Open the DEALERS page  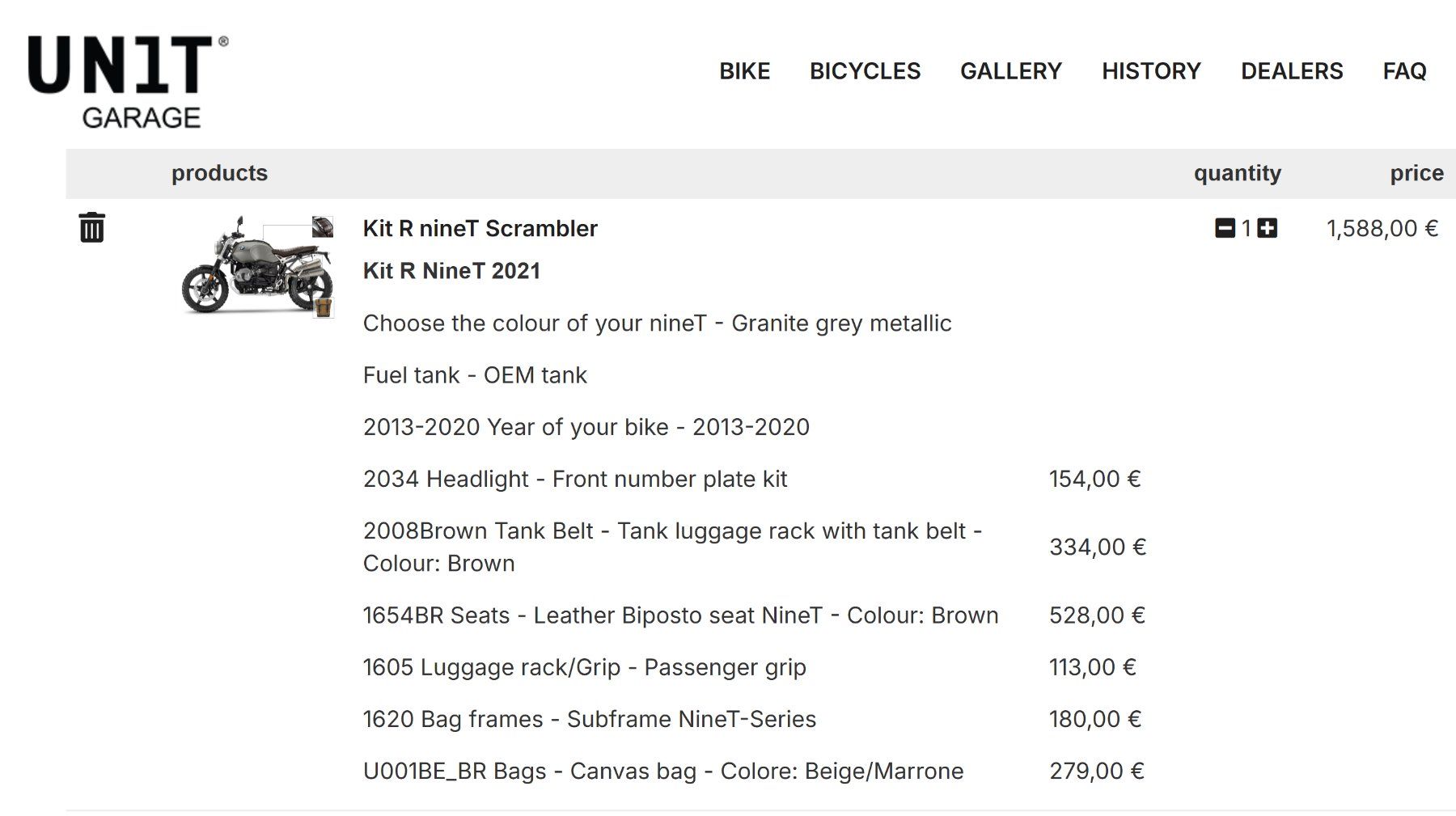tap(1292, 71)
